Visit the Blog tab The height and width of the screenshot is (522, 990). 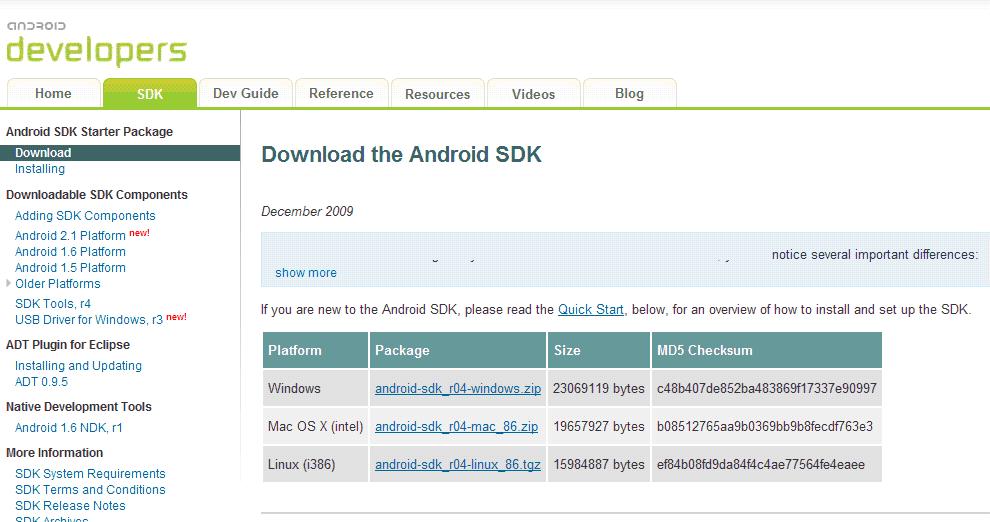(629, 93)
